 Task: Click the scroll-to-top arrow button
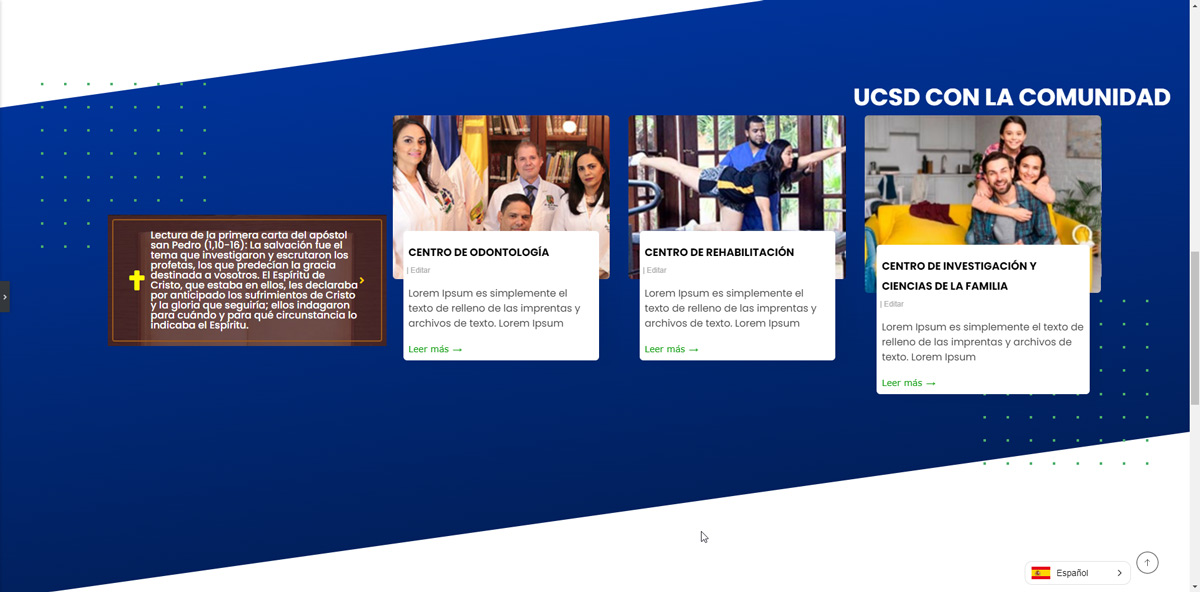1147,563
